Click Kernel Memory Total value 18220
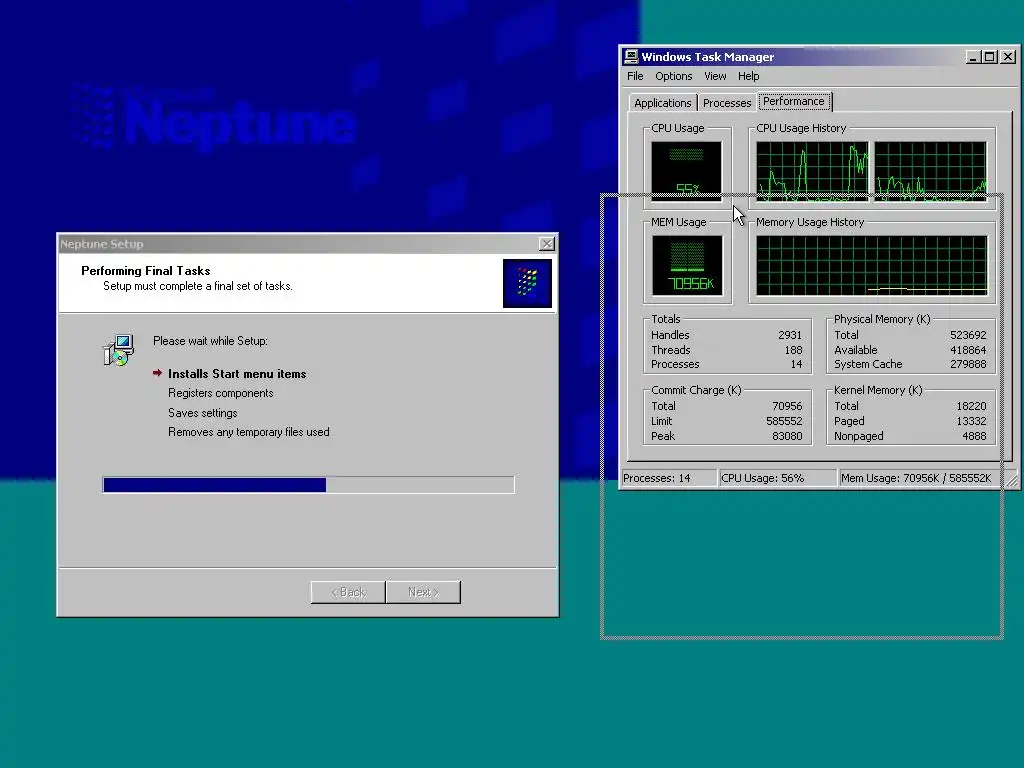1024x768 pixels. [971, 406]
